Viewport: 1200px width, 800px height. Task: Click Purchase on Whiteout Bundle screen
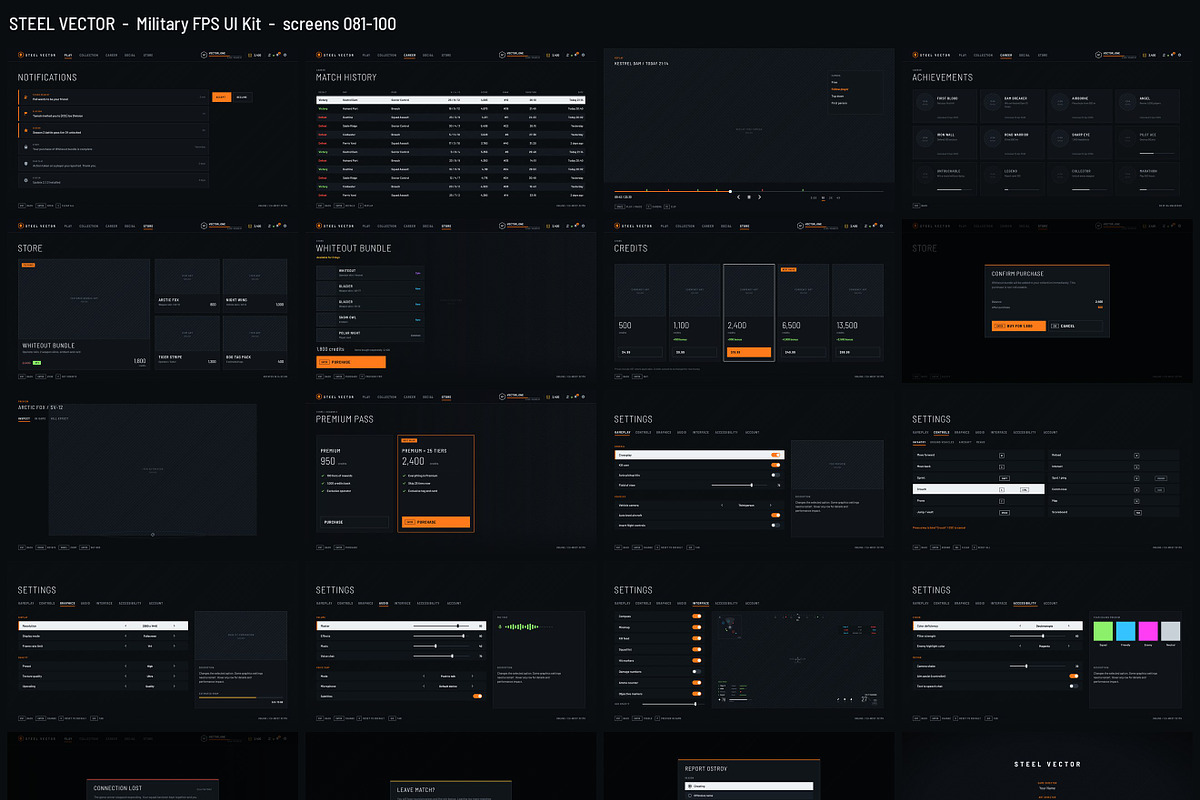coord(351,362)
